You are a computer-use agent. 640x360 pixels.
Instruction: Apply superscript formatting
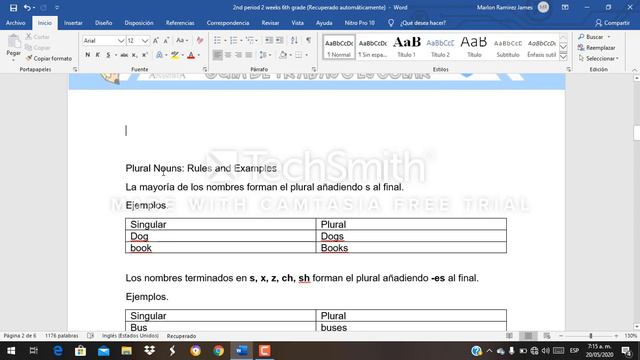coord(144,55)
